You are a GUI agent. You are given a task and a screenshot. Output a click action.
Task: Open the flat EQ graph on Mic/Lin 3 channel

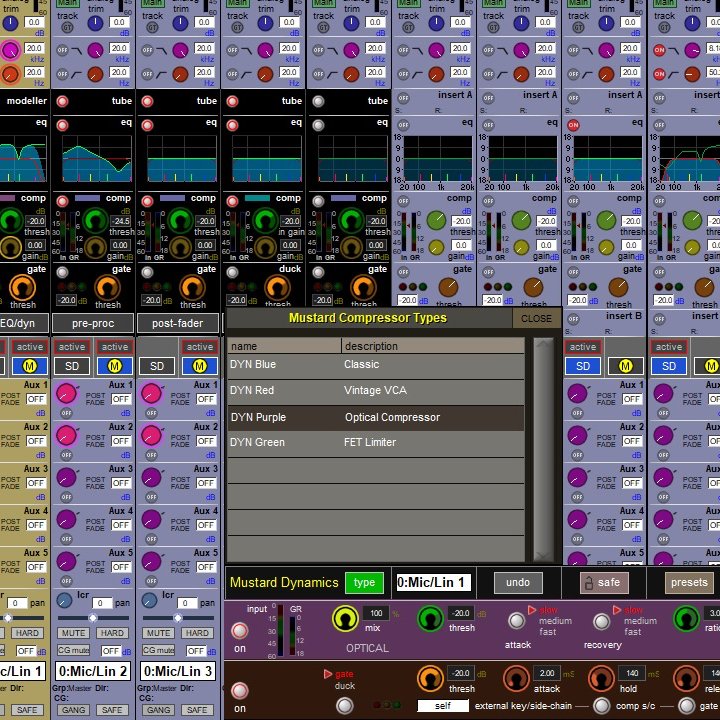(182, 159)
